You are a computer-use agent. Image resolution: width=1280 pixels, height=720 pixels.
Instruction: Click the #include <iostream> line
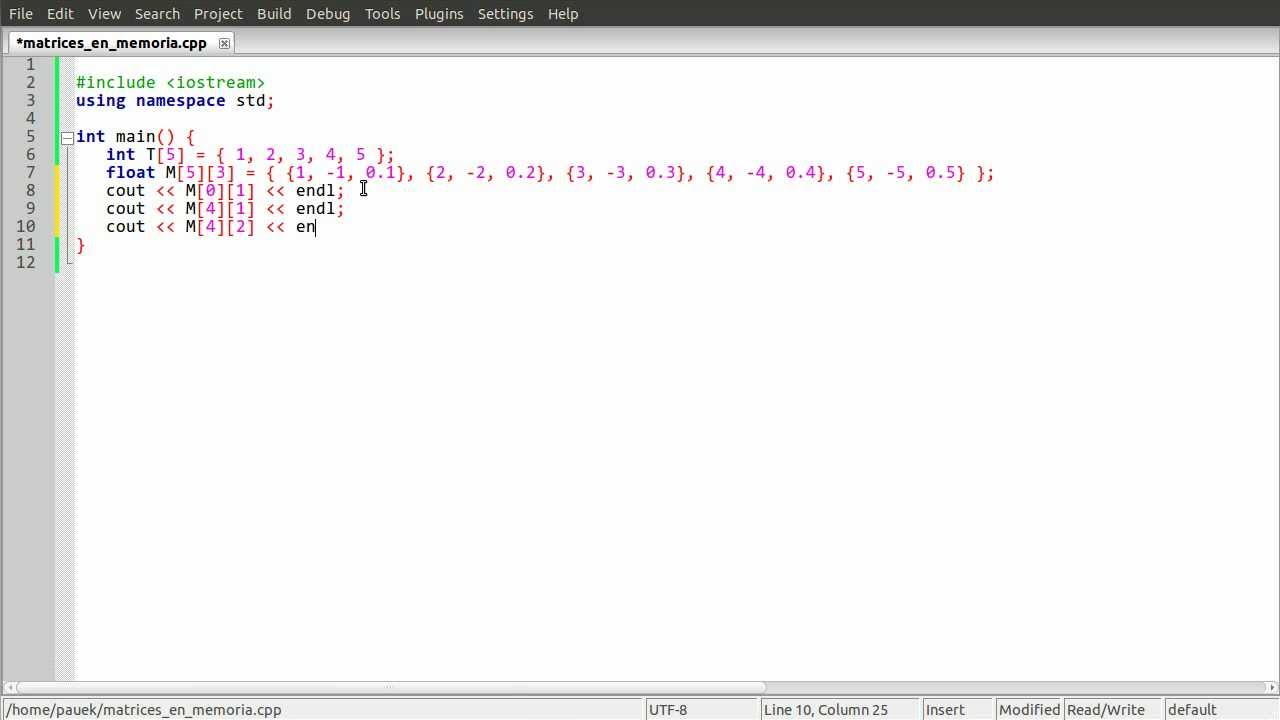pyautogui.click(x=170, y=82)
